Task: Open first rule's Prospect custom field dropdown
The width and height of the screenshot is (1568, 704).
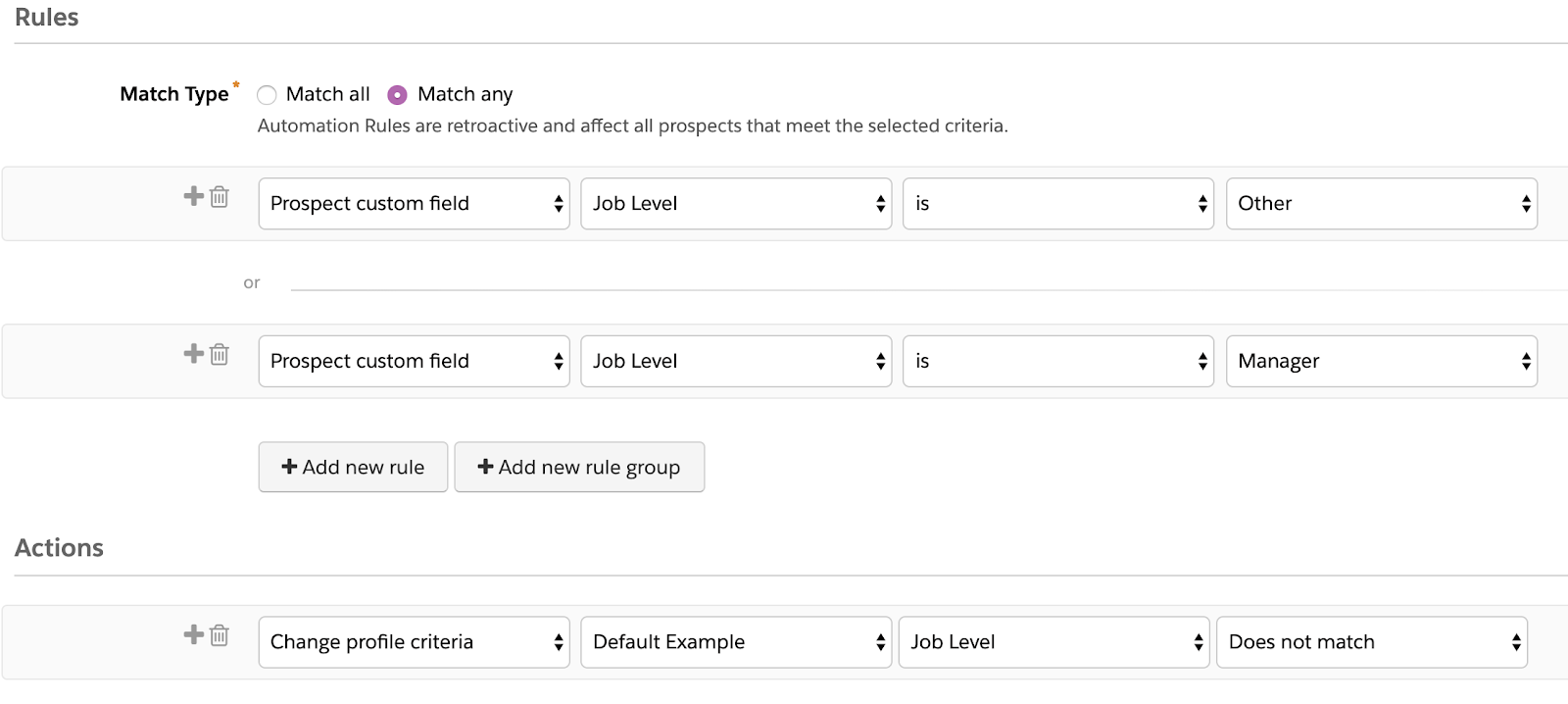Action: pyautogui.click(x=414, y=204)
